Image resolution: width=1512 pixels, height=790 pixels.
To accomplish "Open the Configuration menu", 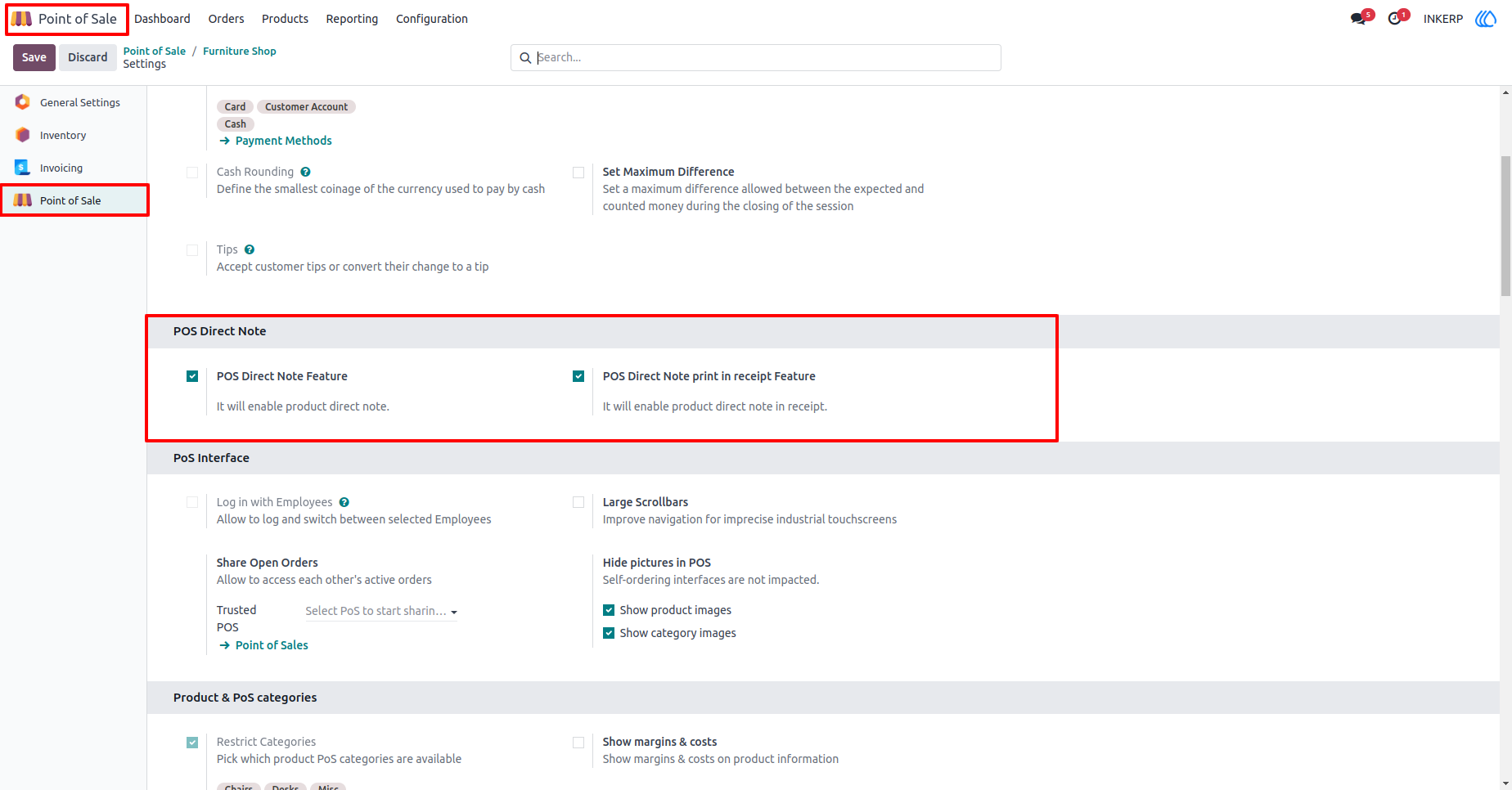I will [x=432, y=19].
